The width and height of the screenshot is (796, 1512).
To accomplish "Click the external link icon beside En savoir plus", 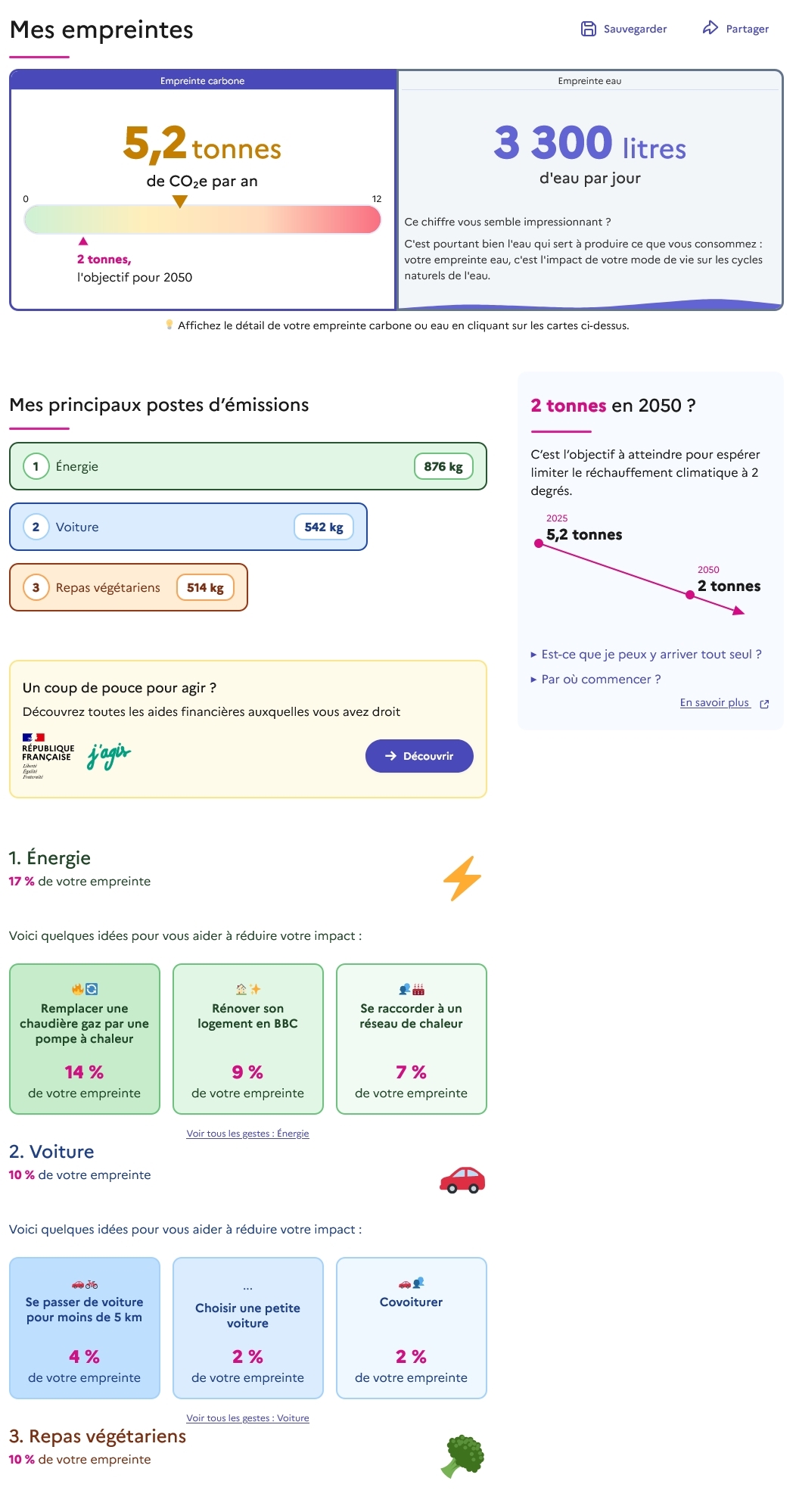I will coord(764,704).
